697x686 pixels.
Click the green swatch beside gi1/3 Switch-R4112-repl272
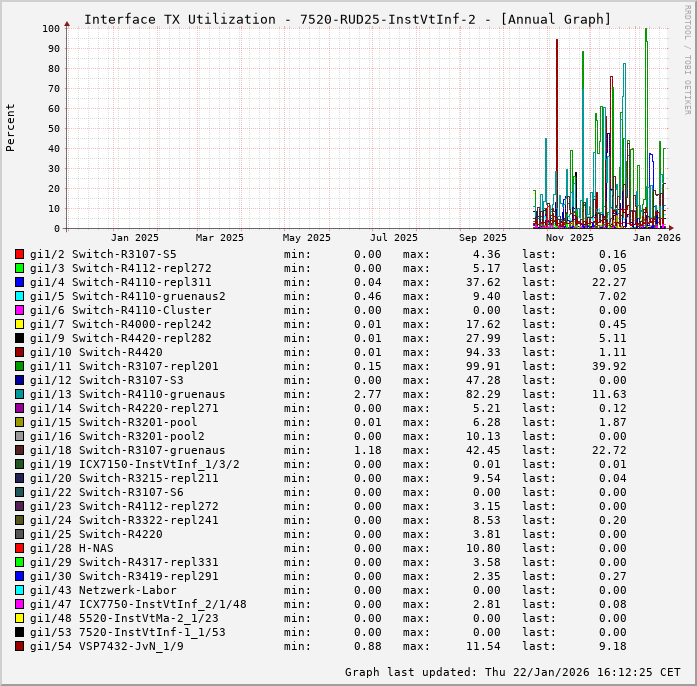tap(19, 268)
